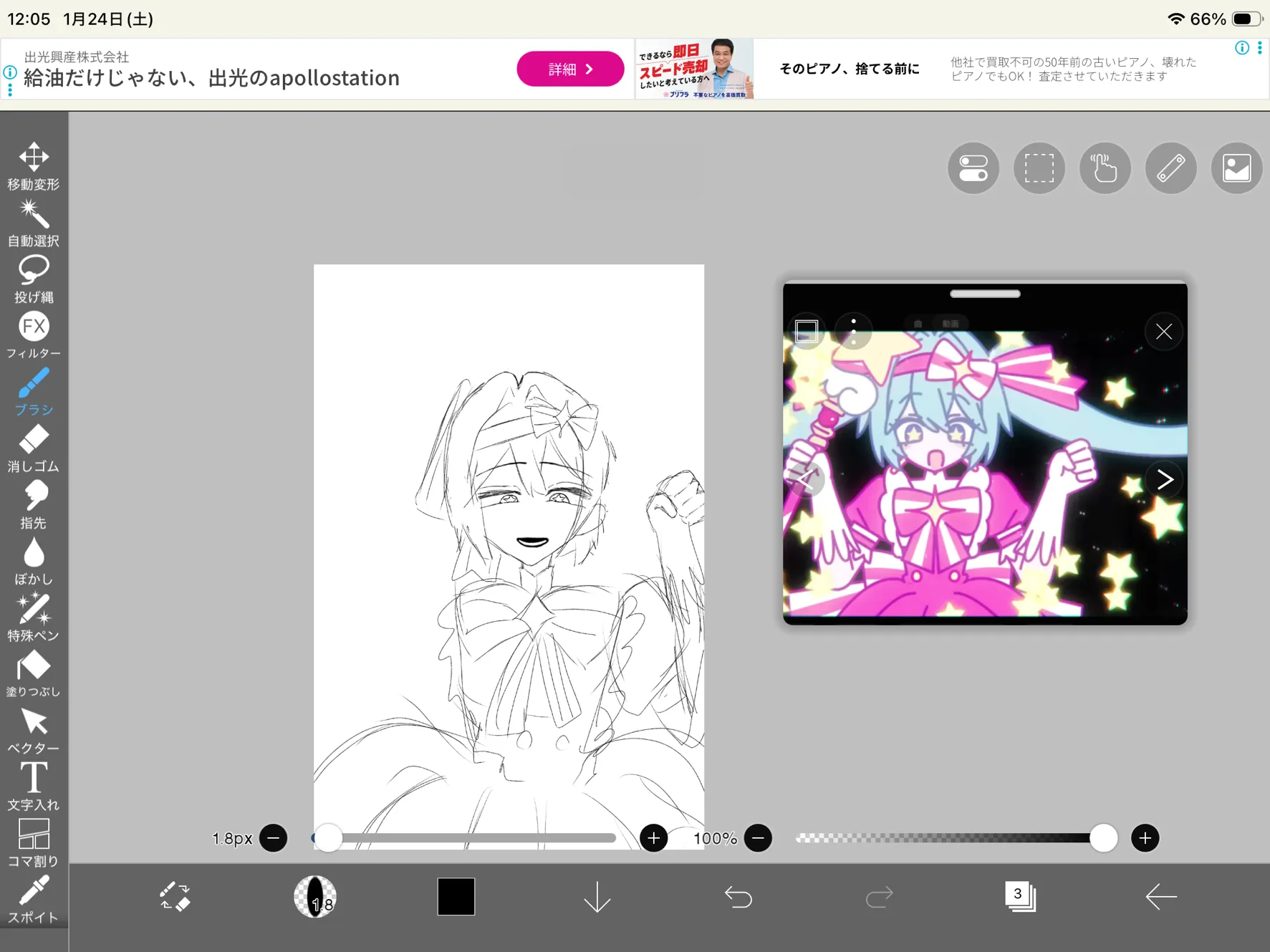The image size is (1270, 952).
Task: Open the layers panel showing 3
Action: pyautogui.click(x=1021, y=897)
